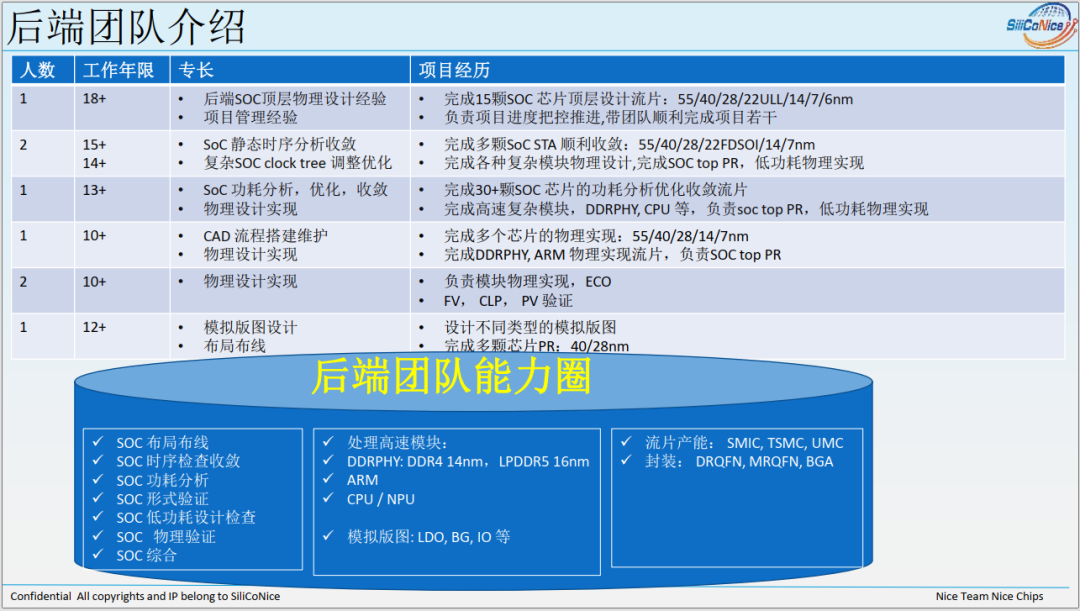1080x611 pixels.
Task: Click the checkmark beside 封装 entry
Action: [624, 461]
